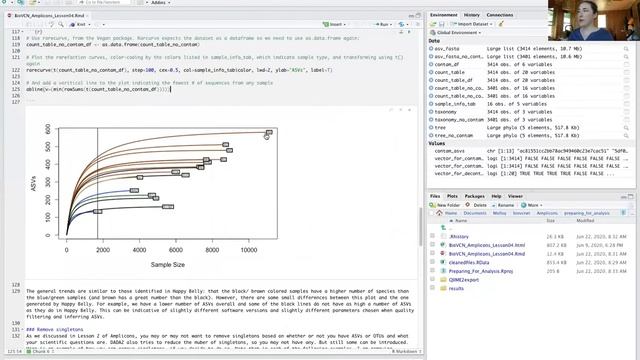Click the save workspace icon in Environment pane
This screenshot has height=360, width=640.
(x=441, y=24)
